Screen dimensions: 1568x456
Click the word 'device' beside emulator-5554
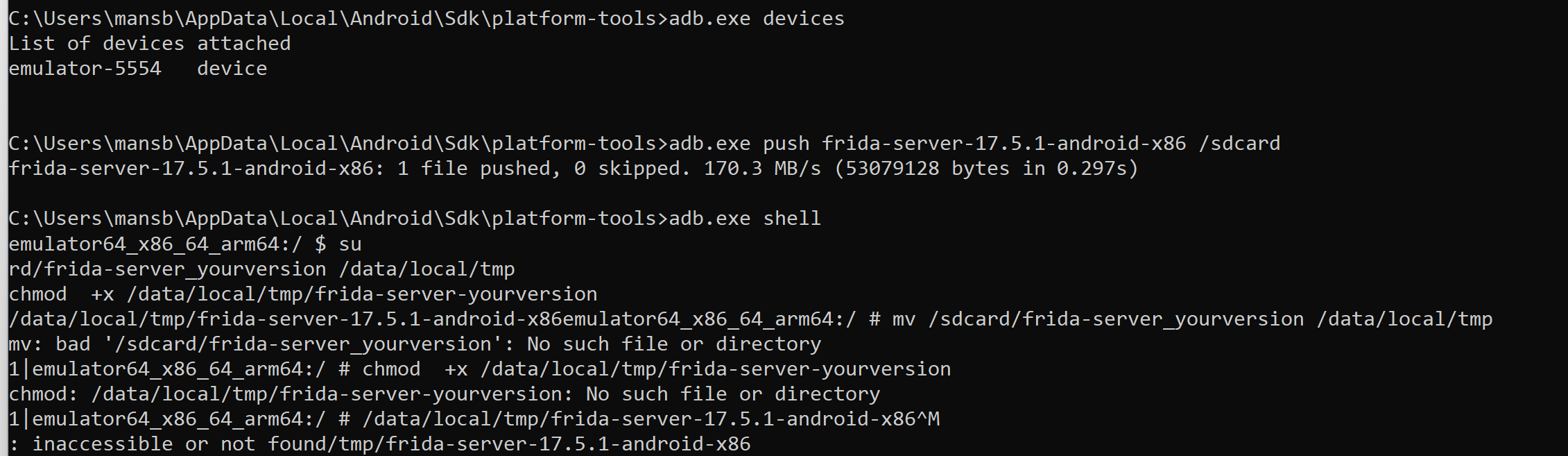232,69
